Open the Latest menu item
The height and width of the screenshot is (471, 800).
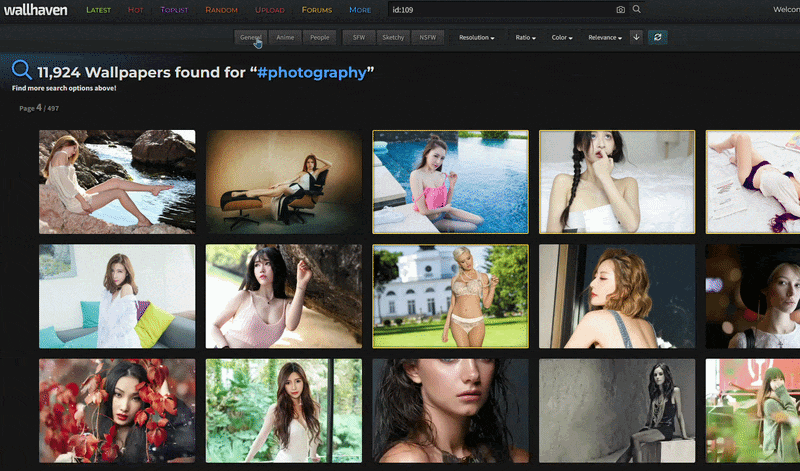pos(98,10)
